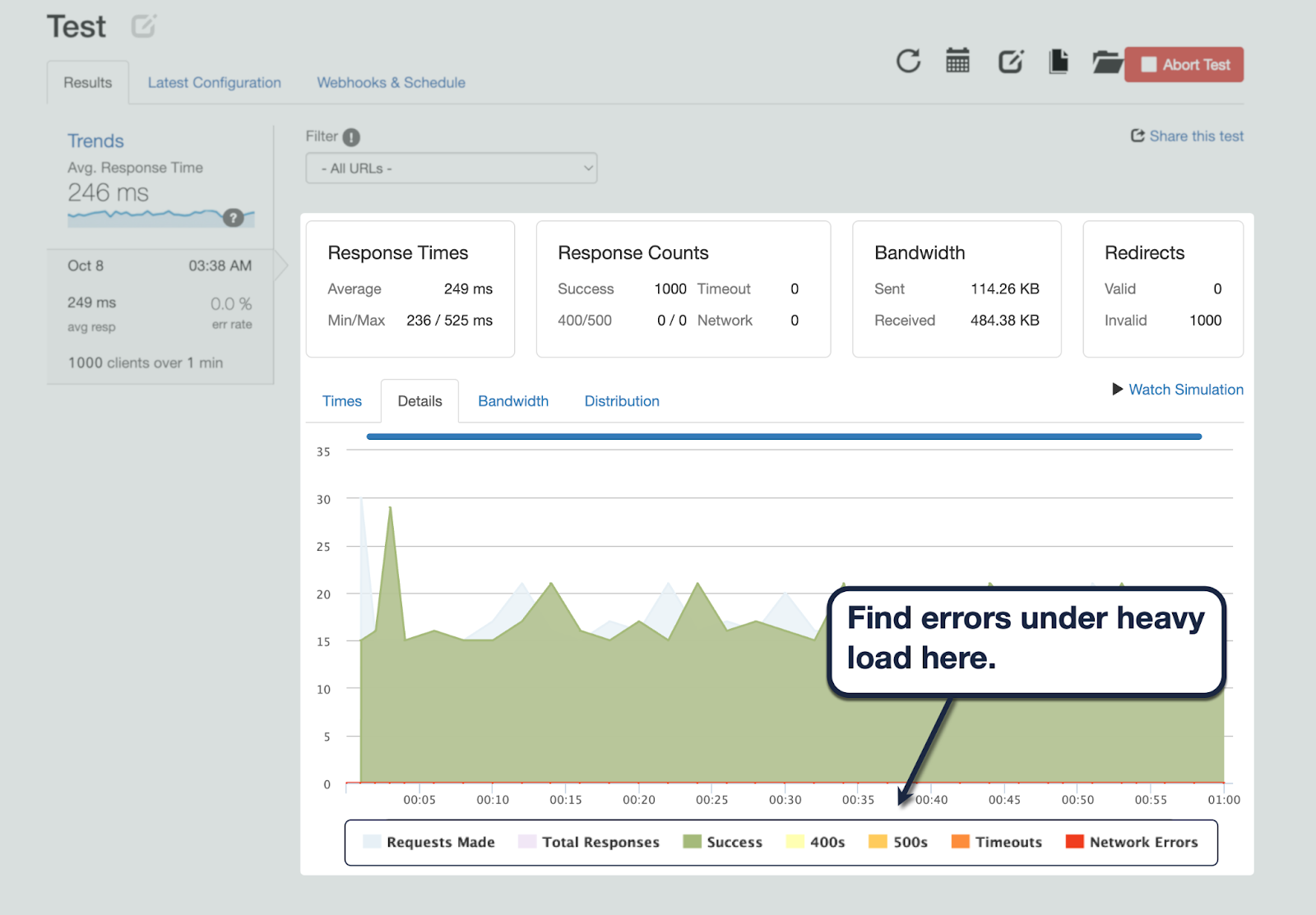Click the 236 / 525 ms Min/Max value
The image size is (1316, 915).
(449, 320)
